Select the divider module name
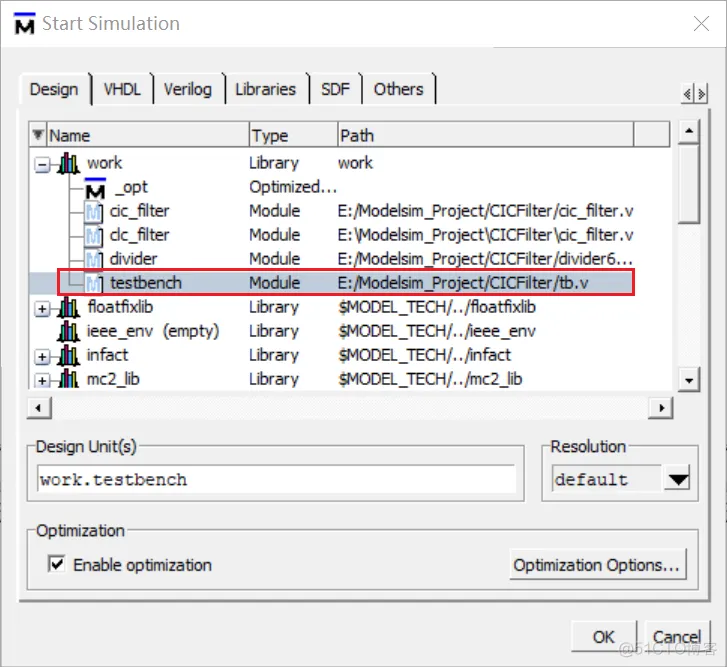Image resolution: width=727 pixels, height=667 pixels. pos(134,259)
